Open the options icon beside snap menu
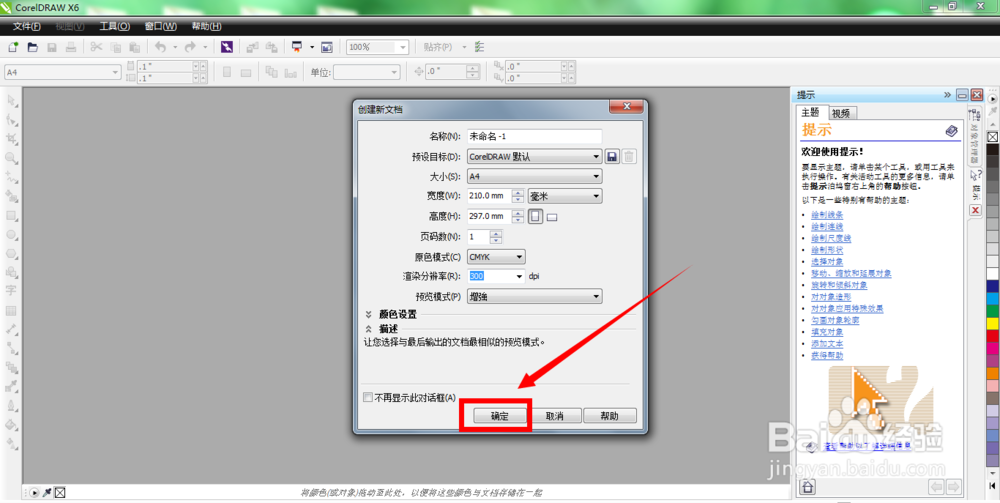1000x503 pixels. click(480, 47)
